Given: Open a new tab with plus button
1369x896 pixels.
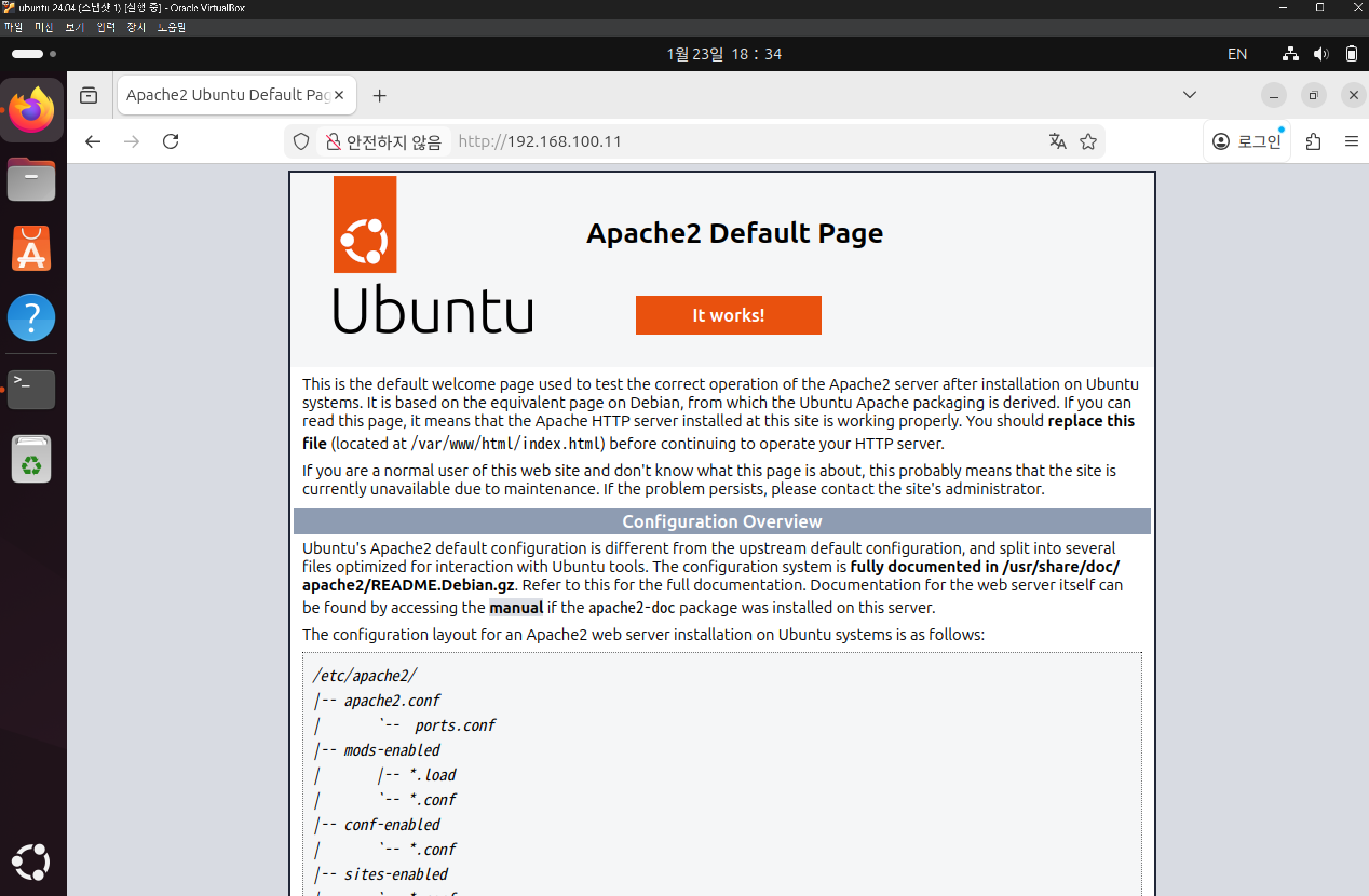Looking at the screenshot, I should [x=379, y=96].
